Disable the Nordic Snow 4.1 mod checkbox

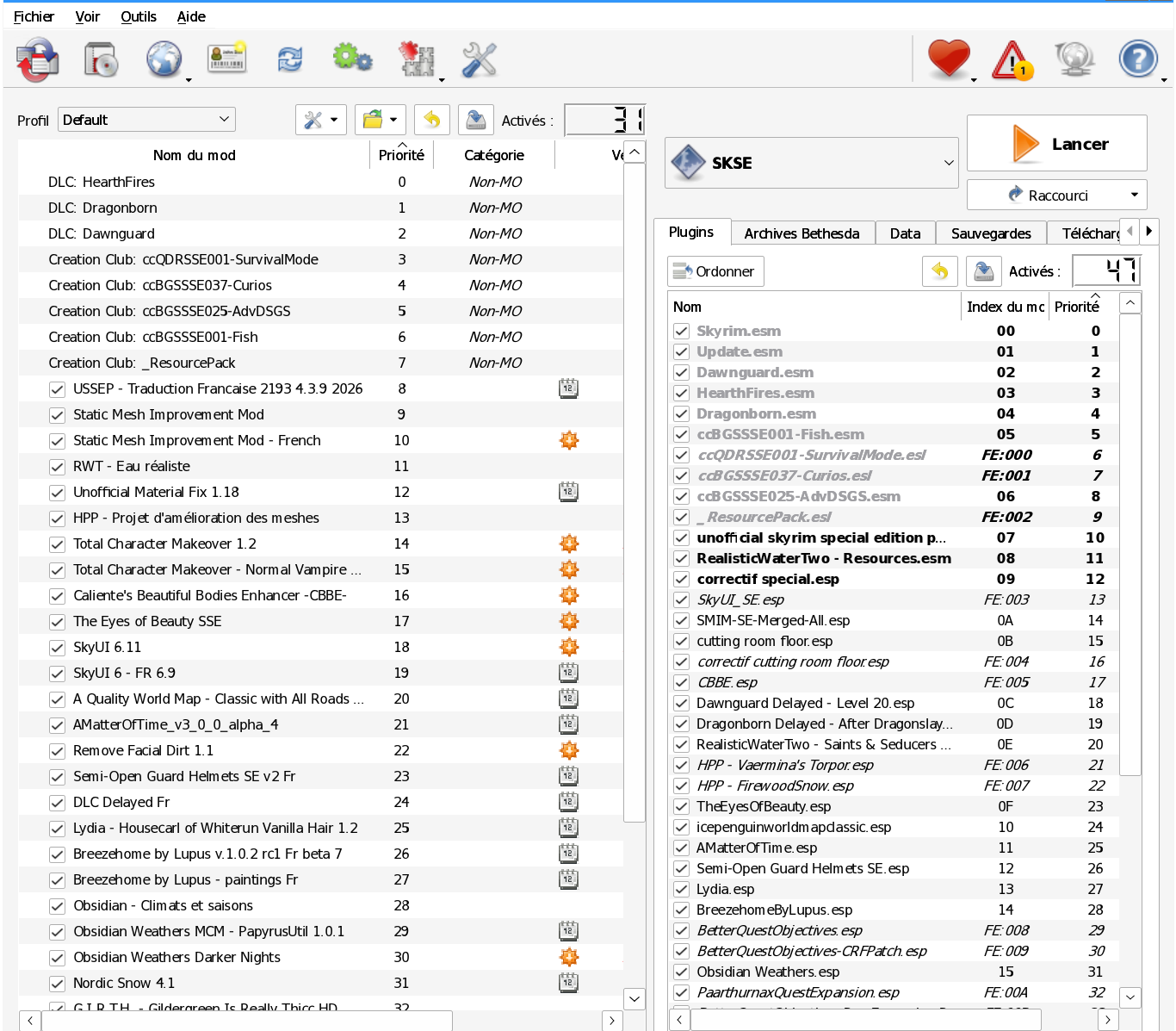point(57,983)
